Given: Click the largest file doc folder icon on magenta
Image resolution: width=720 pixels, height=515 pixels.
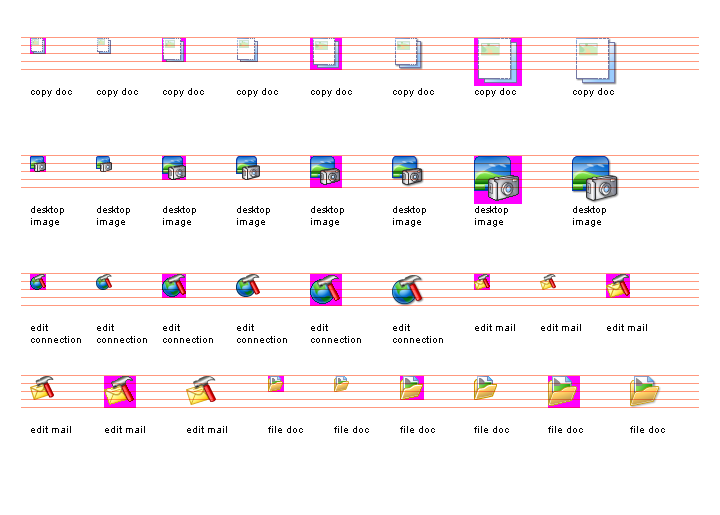Looking at the screenshot, I should pos(563,391).
